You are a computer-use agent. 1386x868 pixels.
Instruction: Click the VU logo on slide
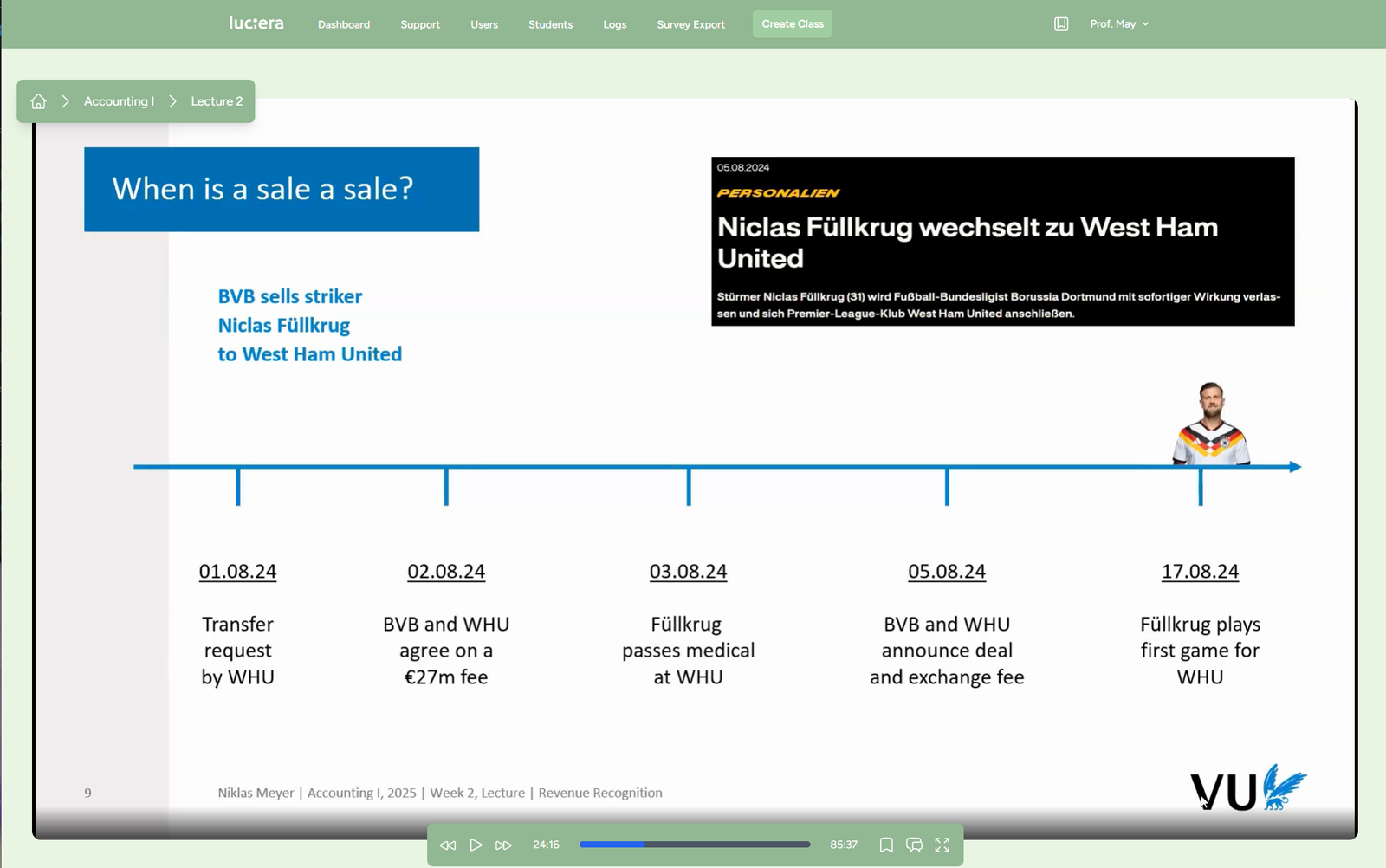1248,787
